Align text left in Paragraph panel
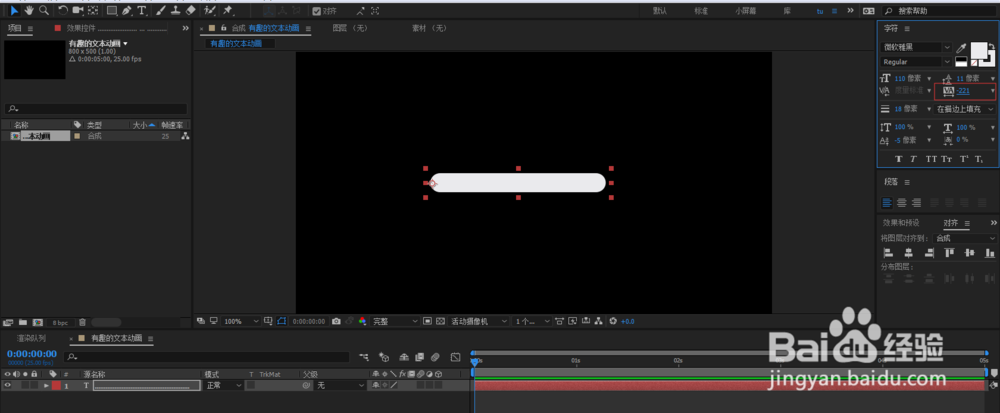1000x413 pixels. pos(887,203)
